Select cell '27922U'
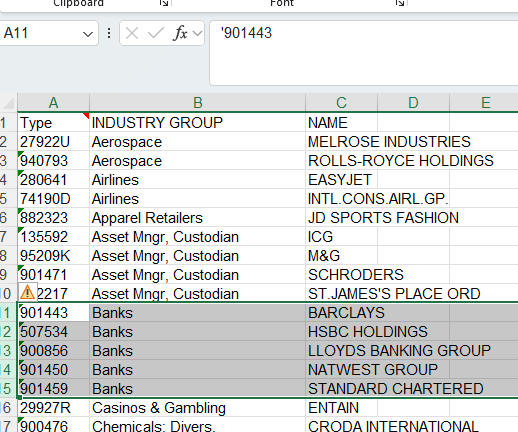The height and width of the screenshot is (432, 518). pos(53,142)
